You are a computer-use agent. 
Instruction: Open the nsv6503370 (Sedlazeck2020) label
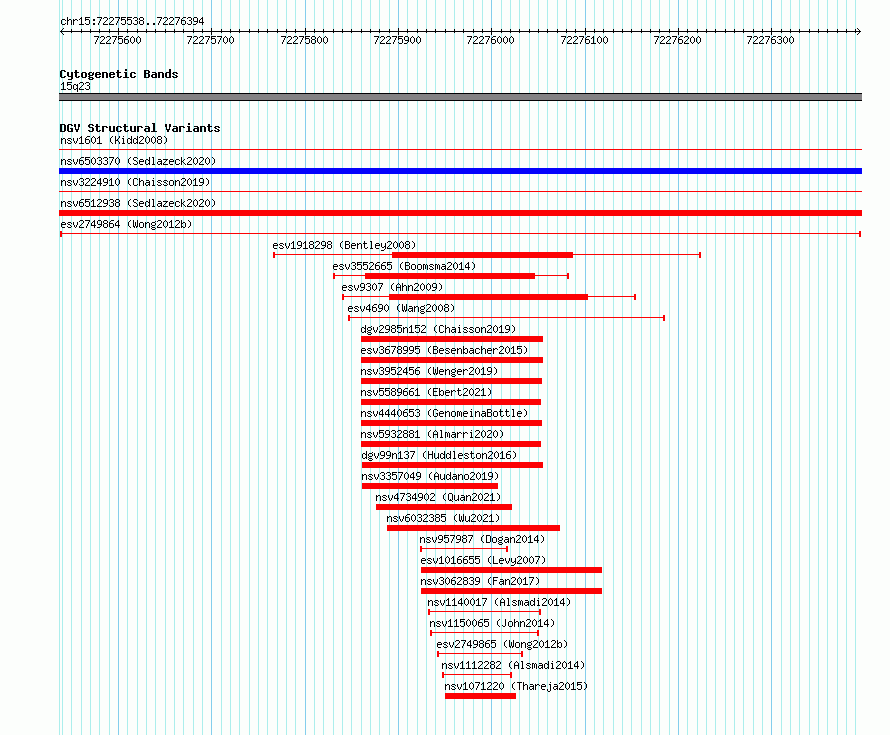point(138,161)
